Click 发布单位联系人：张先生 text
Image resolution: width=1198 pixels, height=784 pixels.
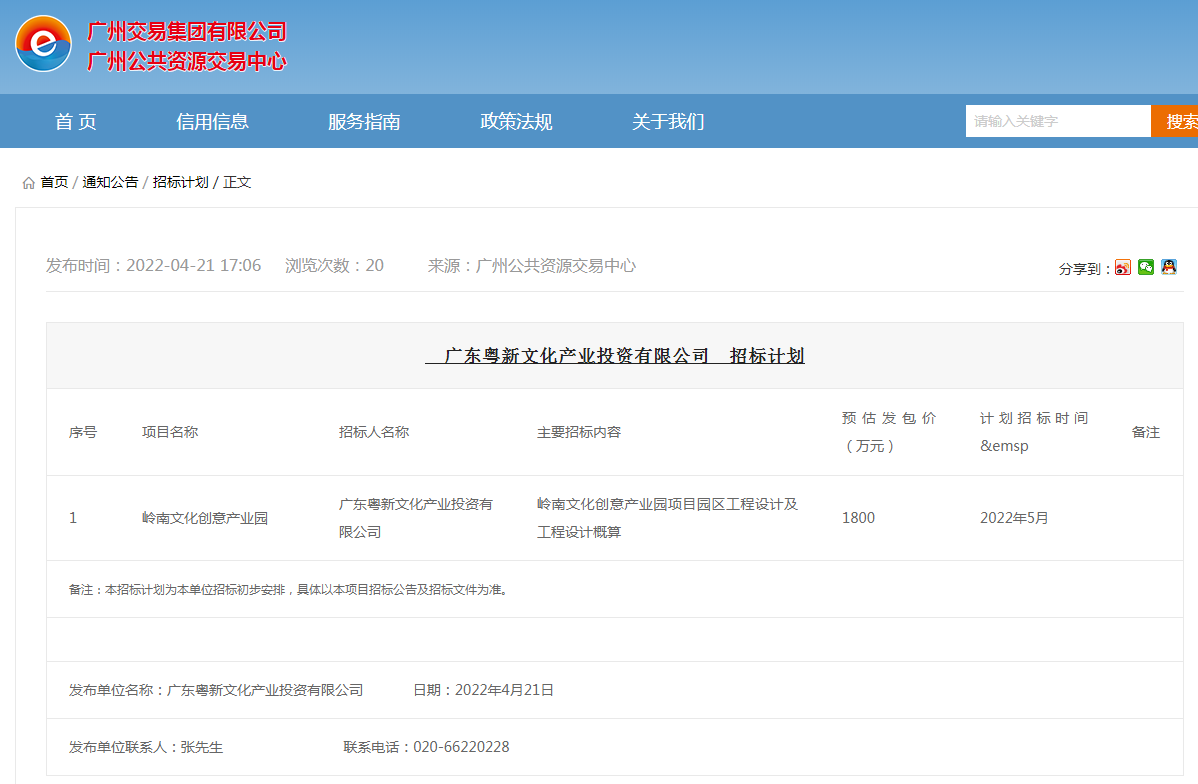point(146,747)
